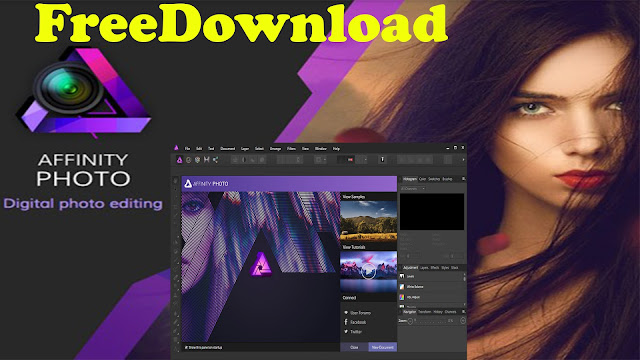Open the User Forums link
Image resolution: width=640 pixels, height=360 pixels.
point(361,313)
